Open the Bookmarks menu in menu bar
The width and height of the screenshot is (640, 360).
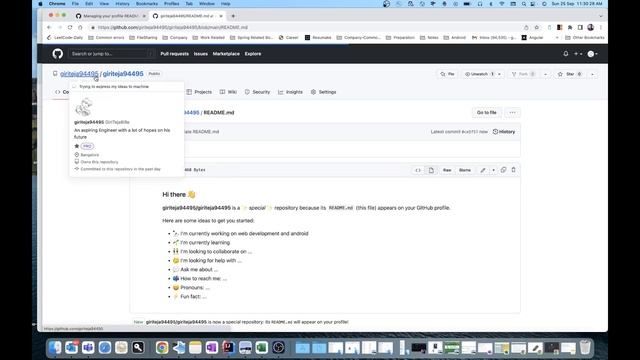(x=147, y=4)
